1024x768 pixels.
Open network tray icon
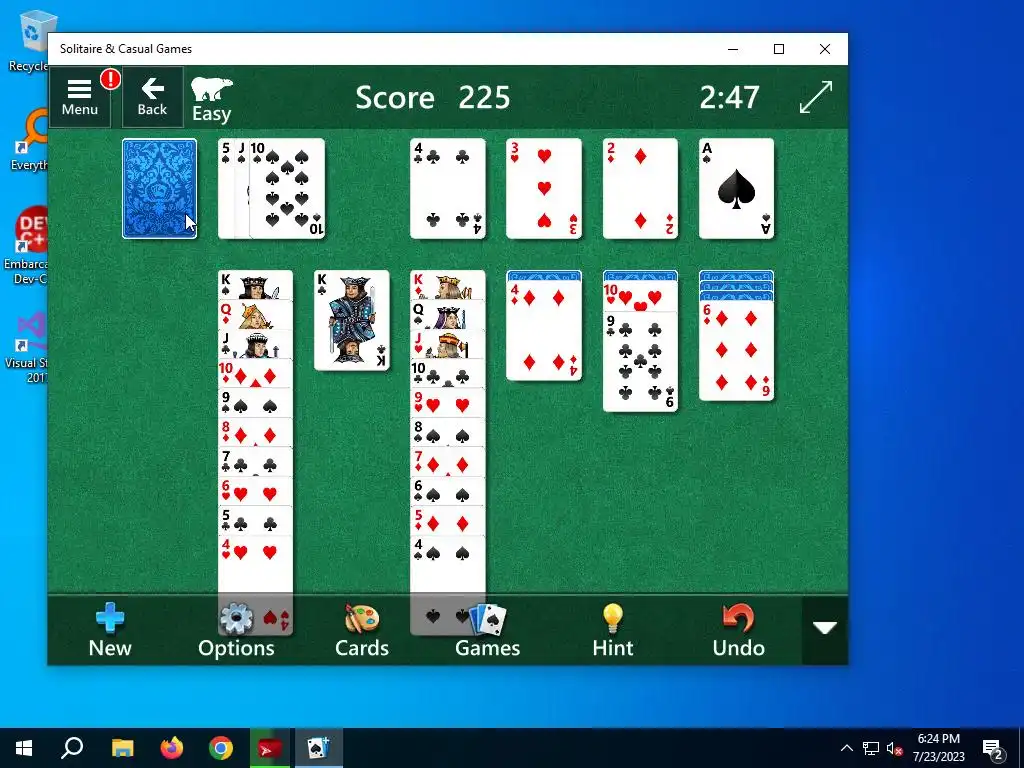point(871,748)
